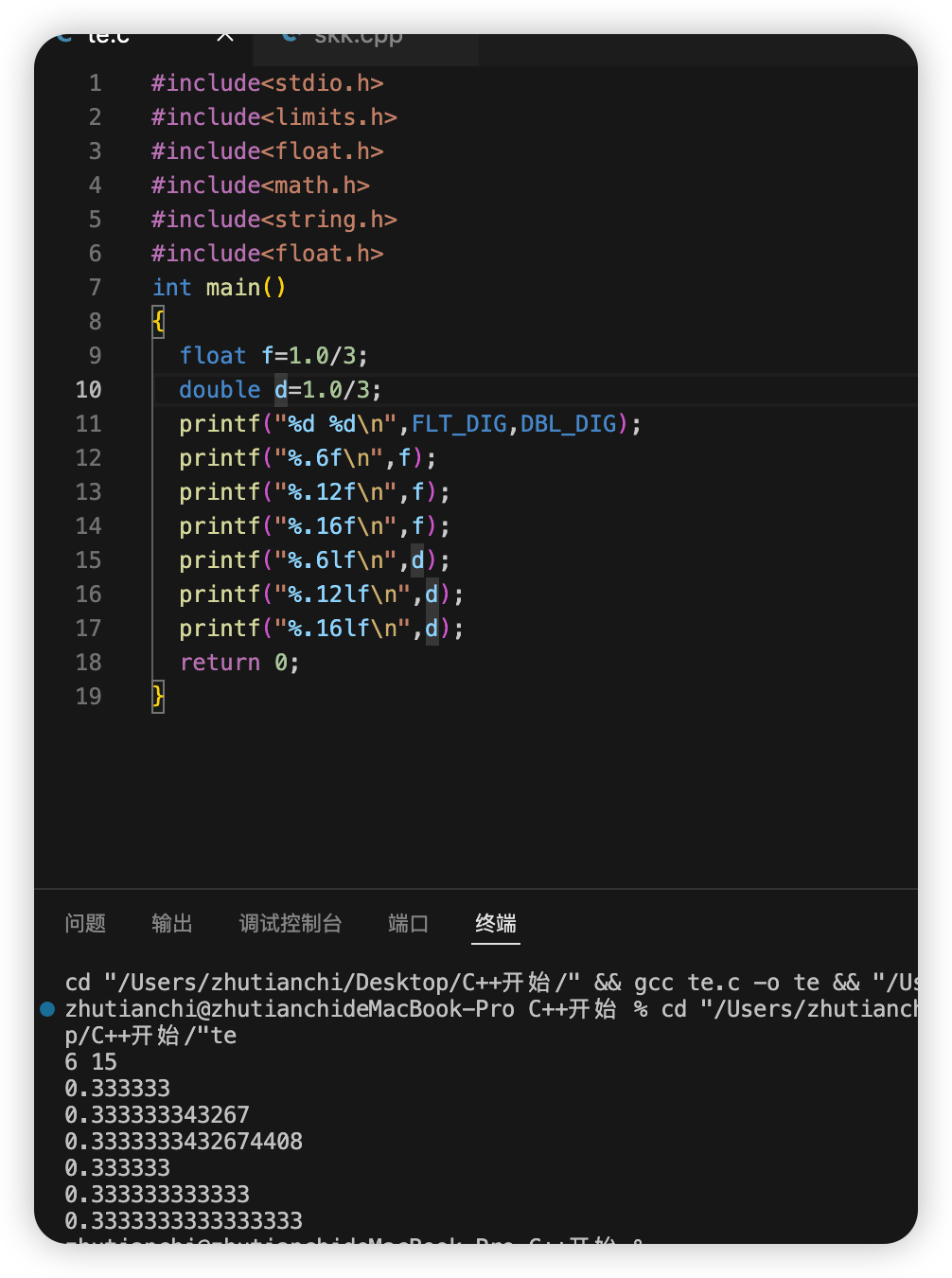Click the return keyword on line 18
The image size is (952, 1278).
(x=220, y=663)
